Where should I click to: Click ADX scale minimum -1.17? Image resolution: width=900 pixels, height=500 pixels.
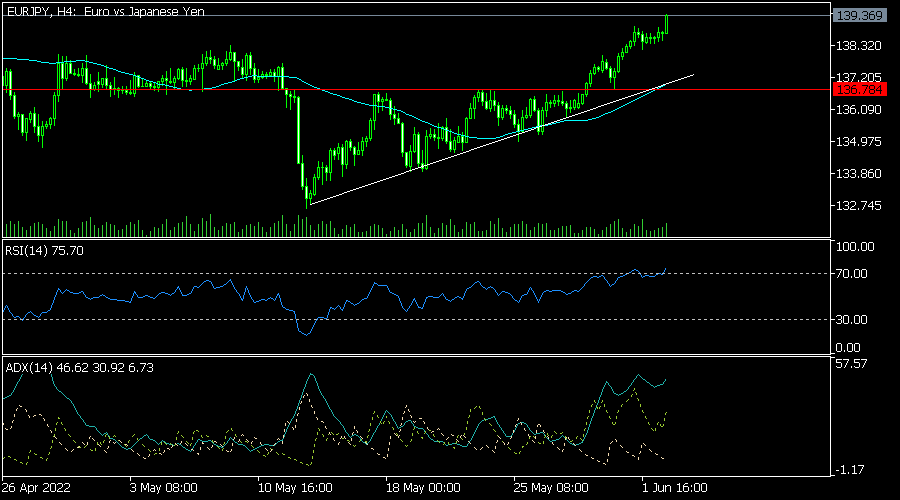tap(849, 470)
